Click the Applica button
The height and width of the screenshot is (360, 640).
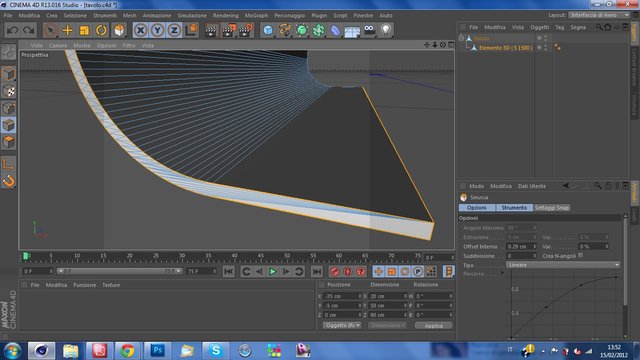(433, 326)
